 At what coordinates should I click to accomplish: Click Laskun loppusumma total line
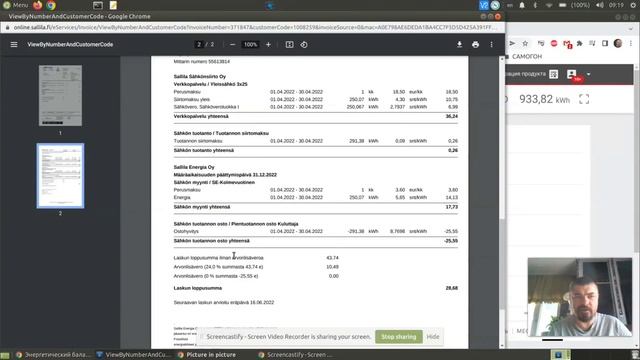(x=316, y=288)
